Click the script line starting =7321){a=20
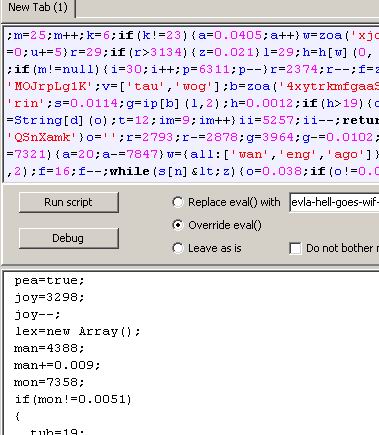The image size is (379, 435). click(193, 154)
